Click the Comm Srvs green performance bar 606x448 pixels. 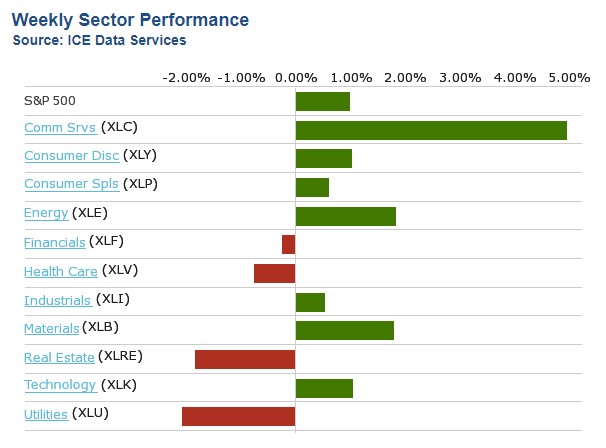click(x=431, y=130)
